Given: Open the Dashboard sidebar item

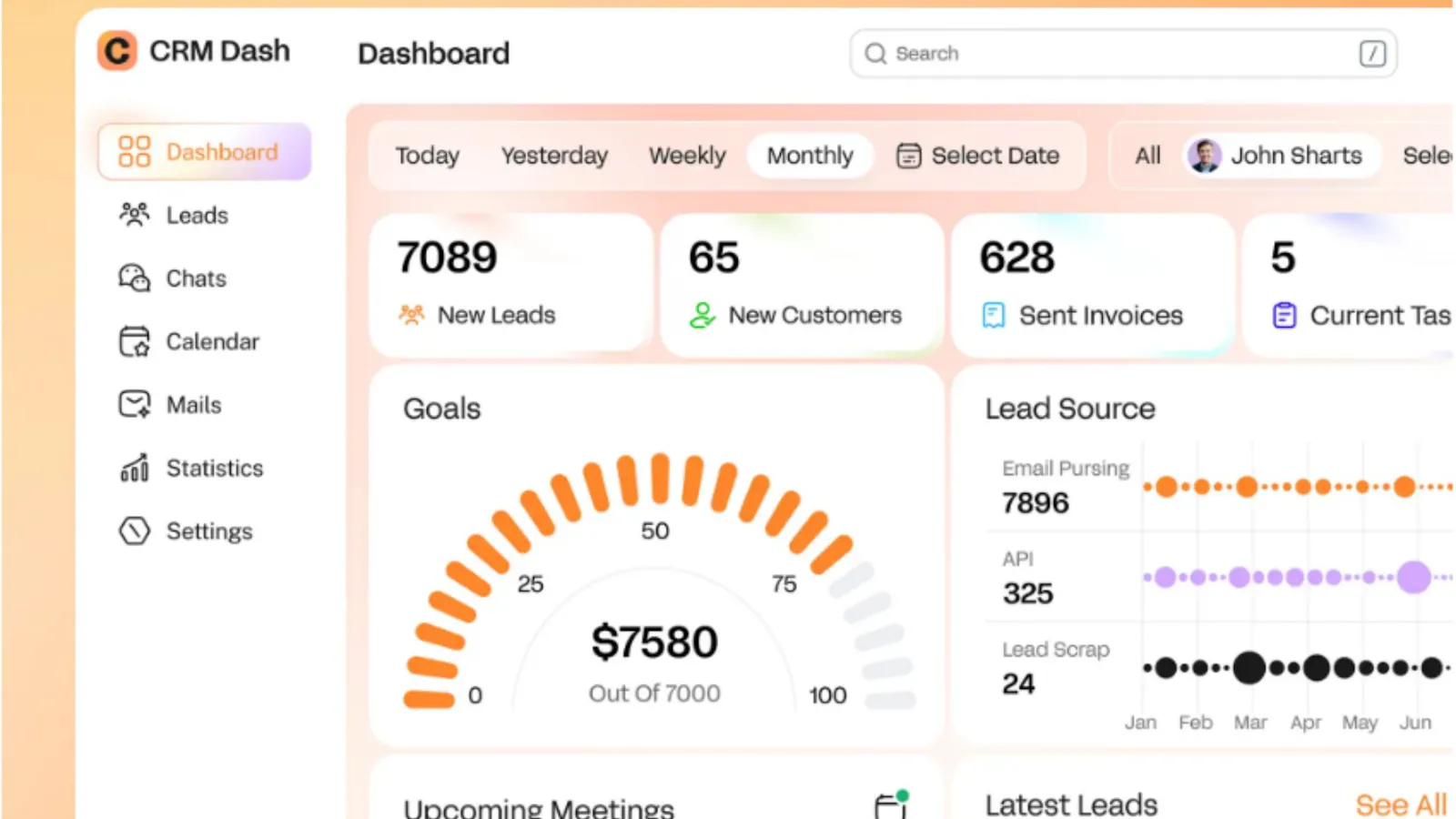Looking at the screenshot, I should tap(205, 152).
